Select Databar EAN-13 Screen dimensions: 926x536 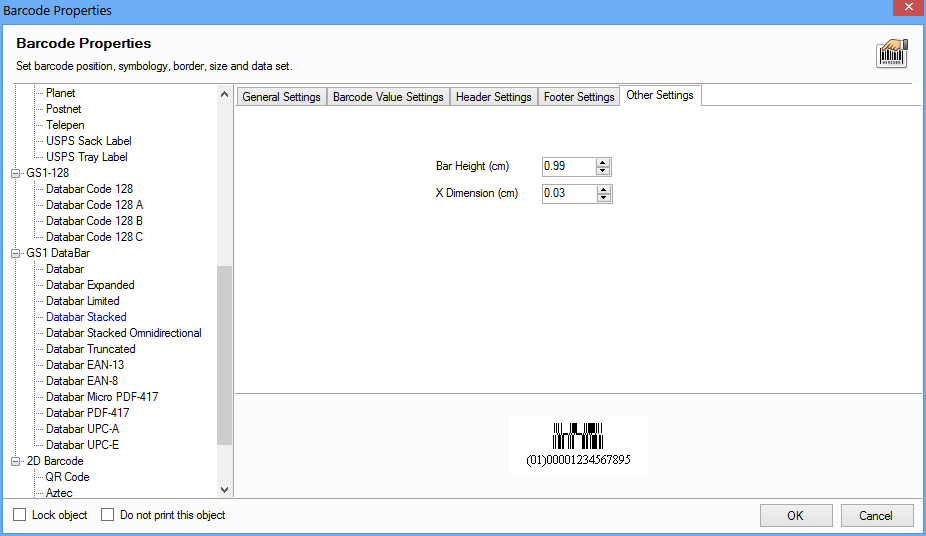85,364
